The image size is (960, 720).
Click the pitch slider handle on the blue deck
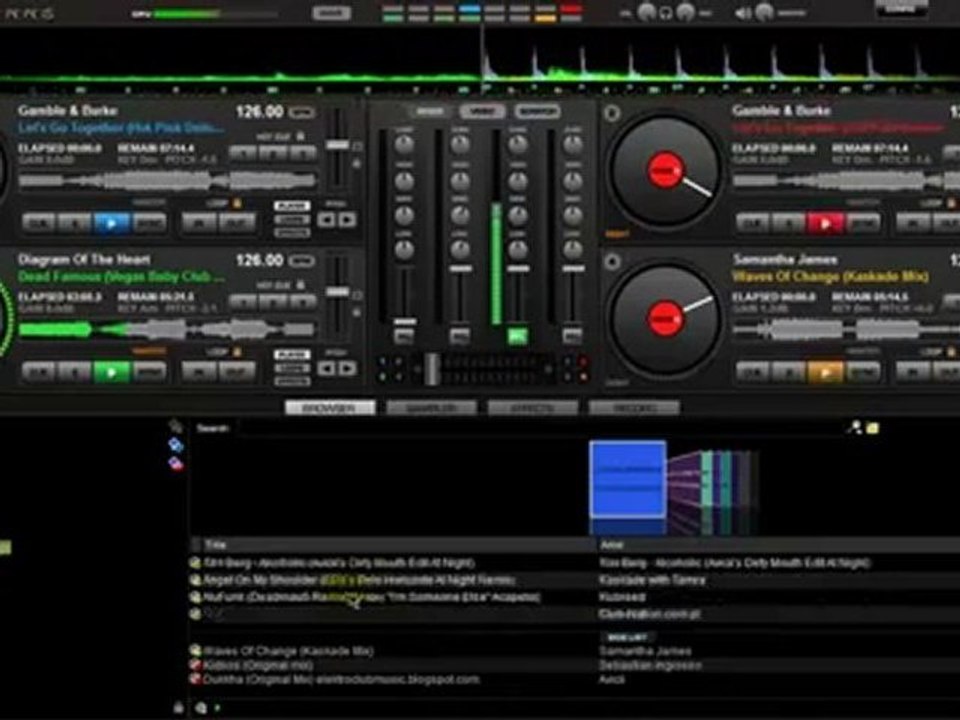click(x=337, y=145)
